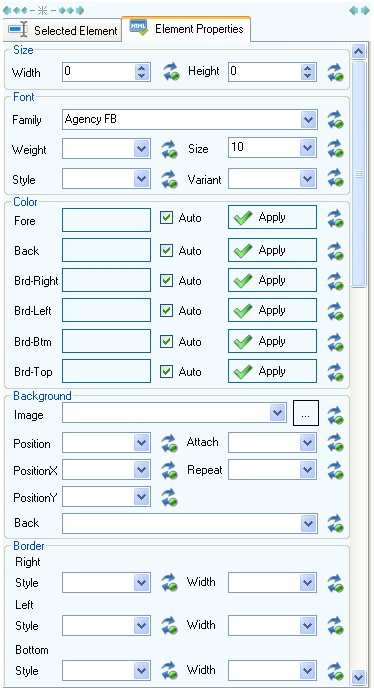Click apply icon next to Background Back dropdown
The height and width of the screenshot is (688, 374).
click(335, 523)
